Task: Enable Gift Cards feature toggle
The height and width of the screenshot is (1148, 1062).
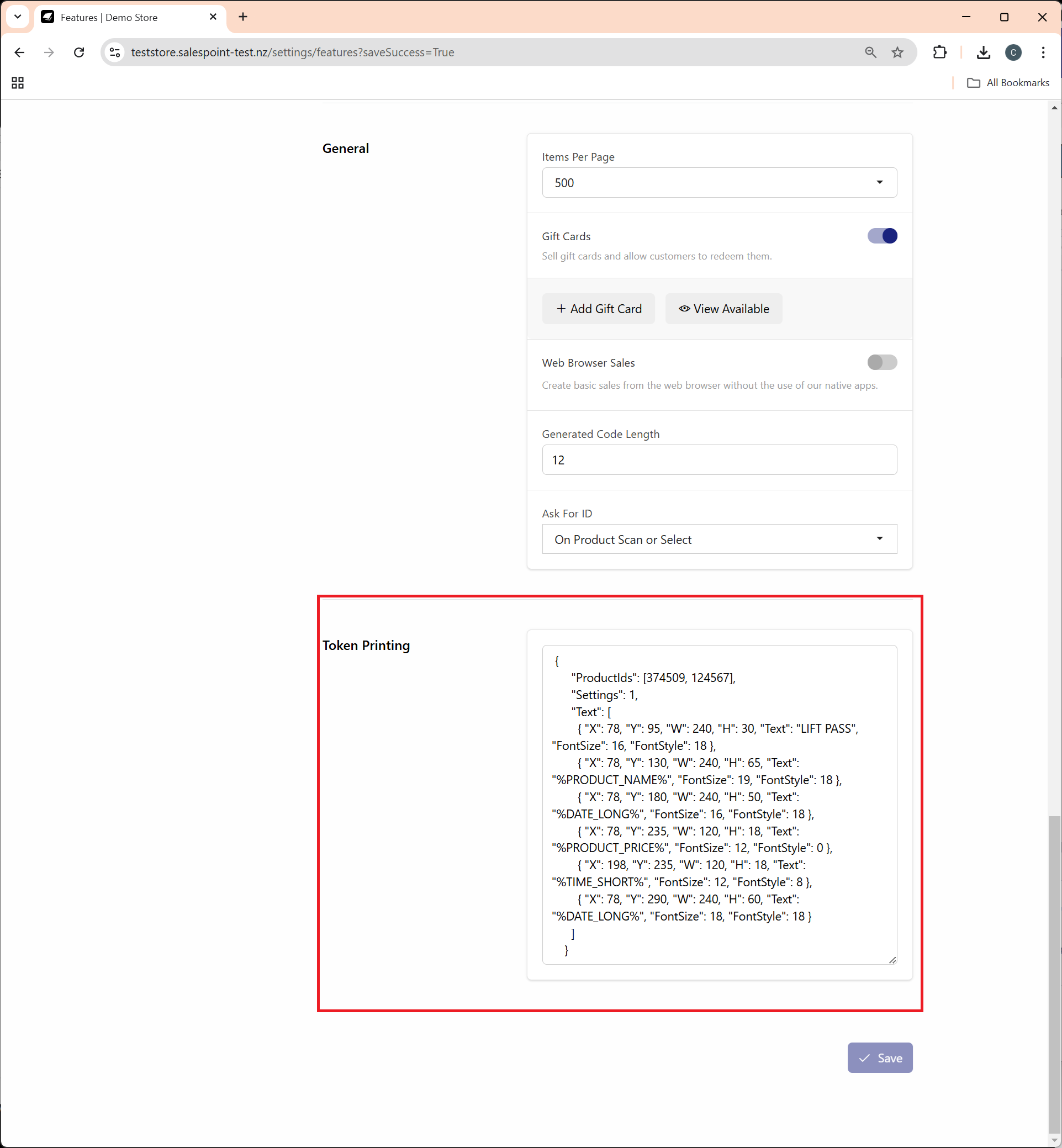Action: pyautogui.click(x=882, y=235)
